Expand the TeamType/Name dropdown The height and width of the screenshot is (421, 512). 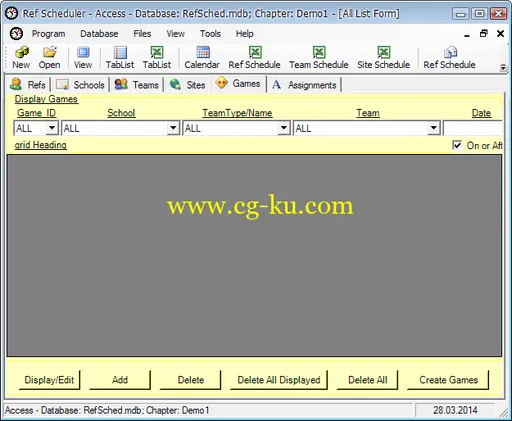pyautogui.click(x=284, y=128)
